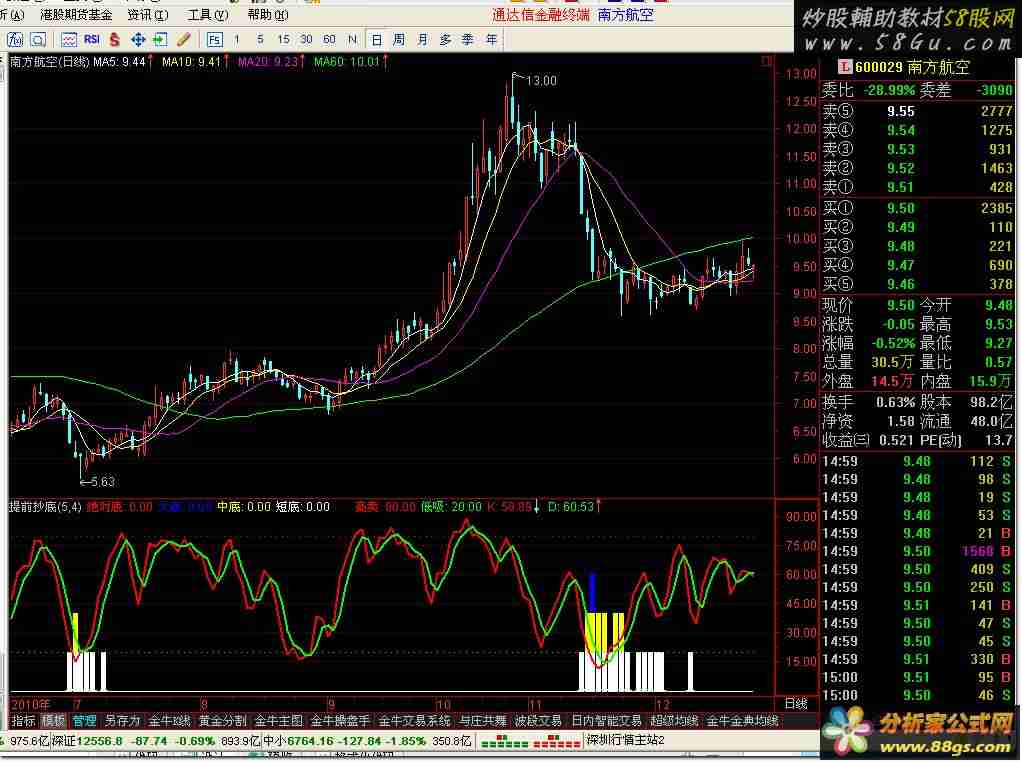
Task: Select the N custom period button
Action: click(x=353, y=40)
